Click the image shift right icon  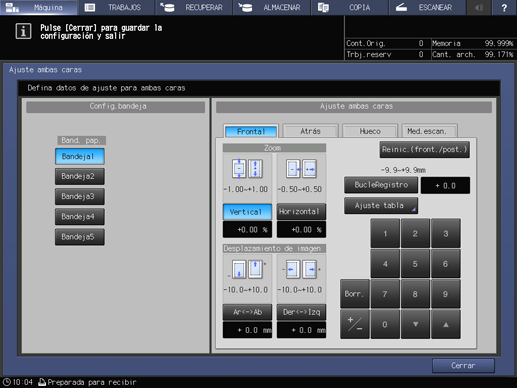click(310, 269)
